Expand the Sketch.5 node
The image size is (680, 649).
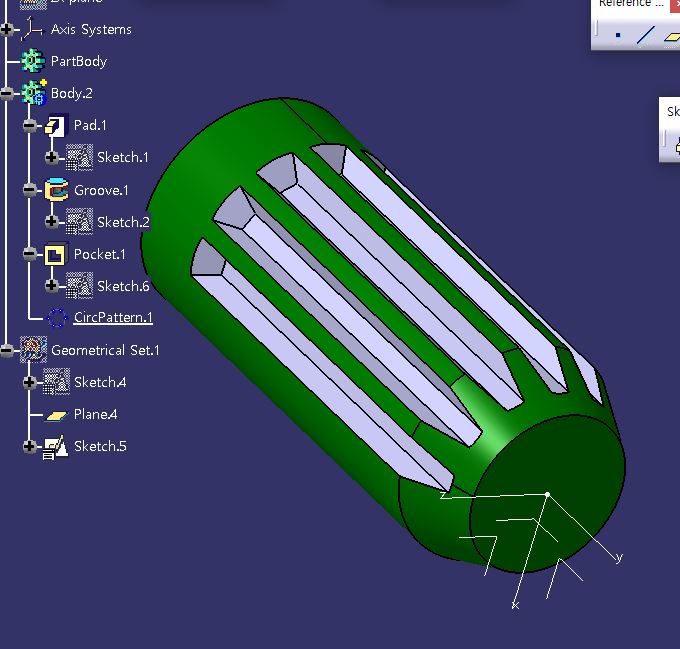click(x=29, y=446)
